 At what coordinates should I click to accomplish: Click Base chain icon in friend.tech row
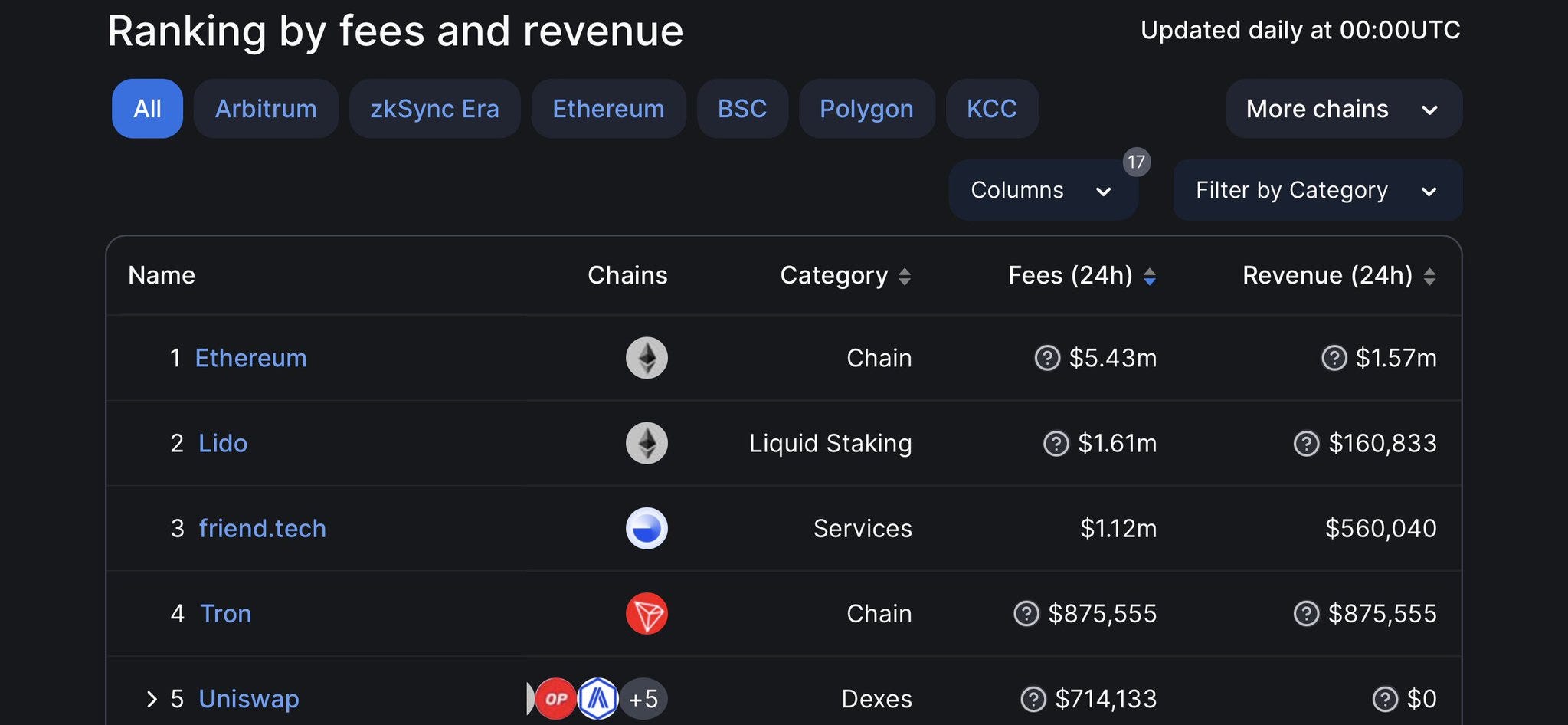pyautogui.click(x=647, y=528)
